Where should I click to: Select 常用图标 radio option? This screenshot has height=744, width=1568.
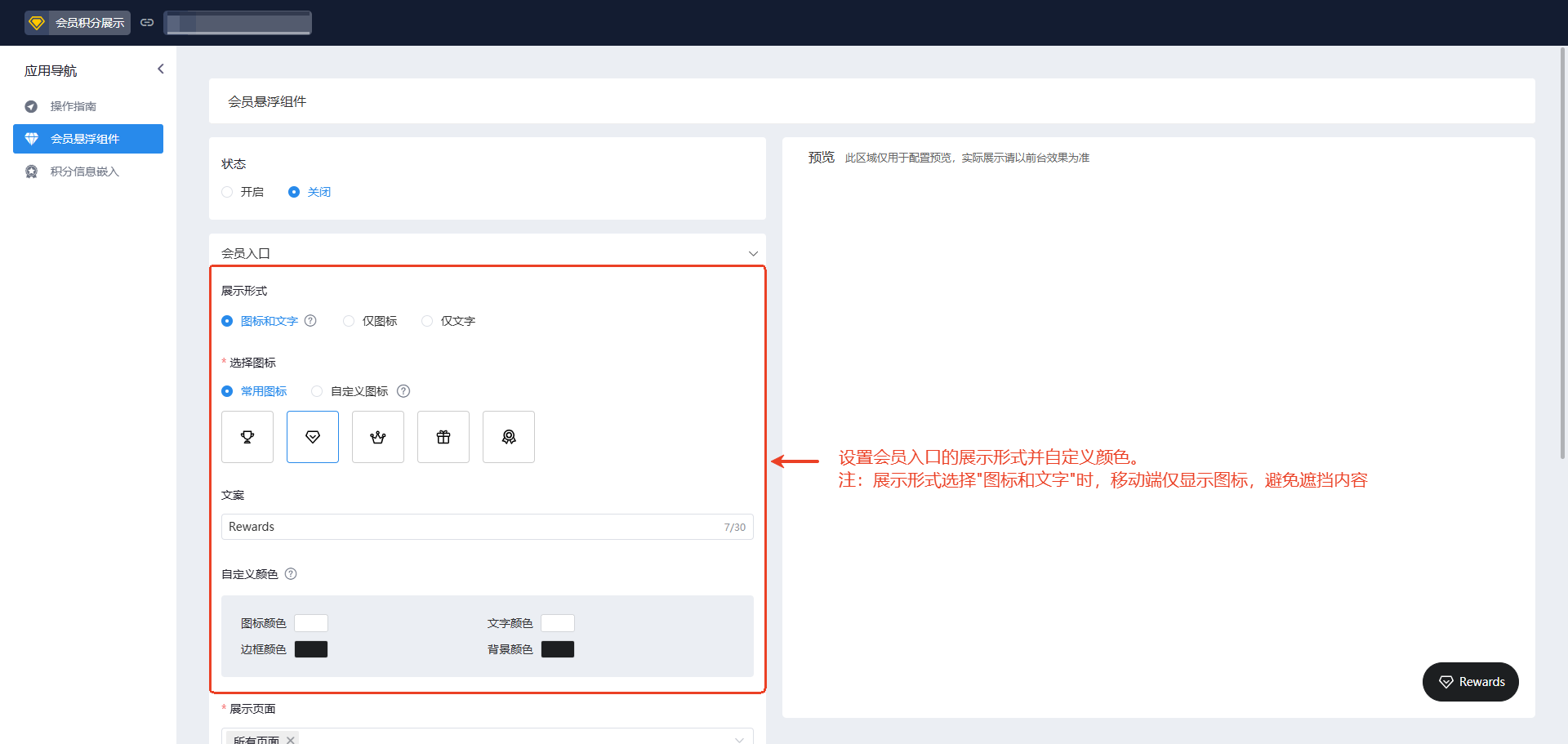pos(227,391)
